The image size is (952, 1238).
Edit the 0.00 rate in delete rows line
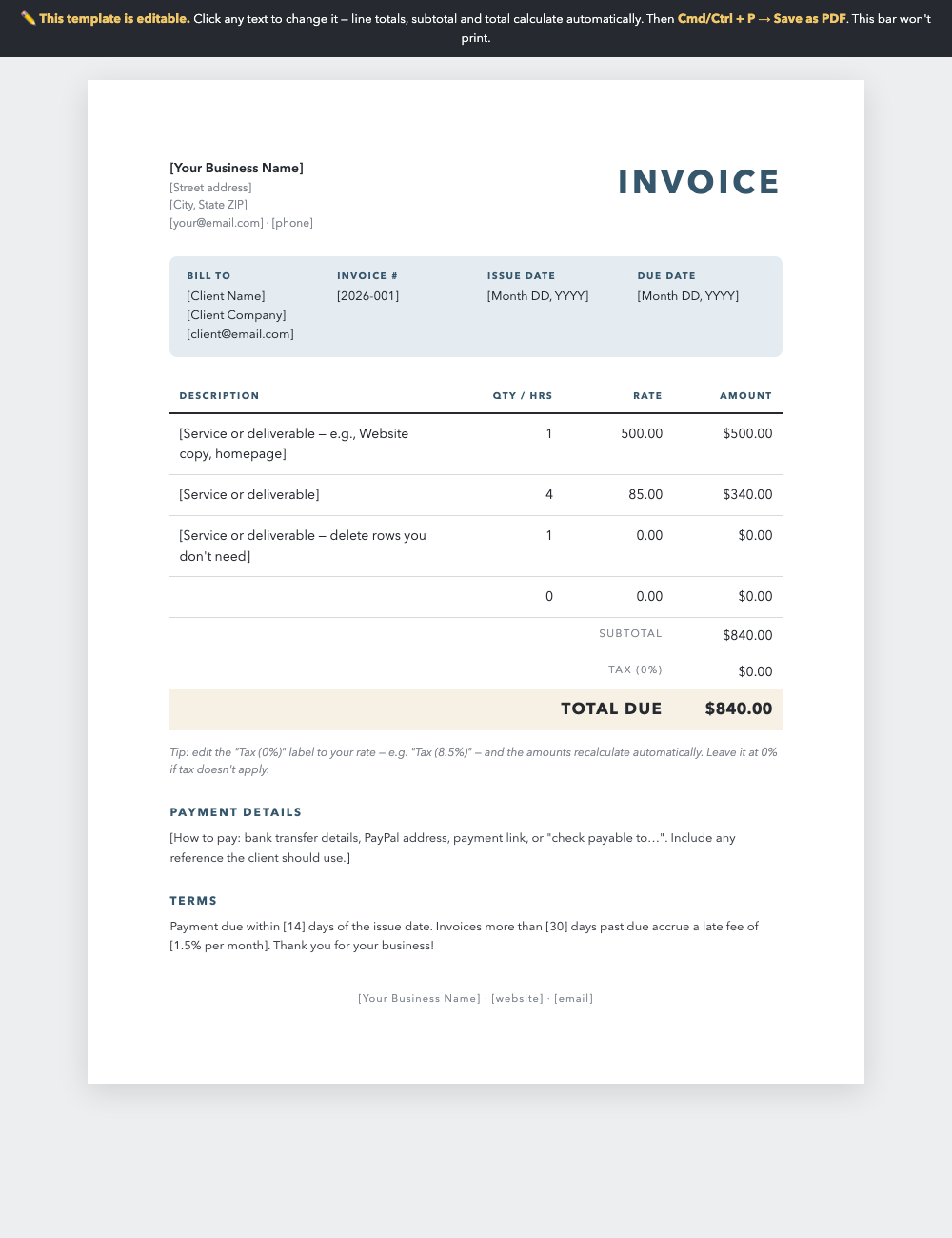pos(649,536)
